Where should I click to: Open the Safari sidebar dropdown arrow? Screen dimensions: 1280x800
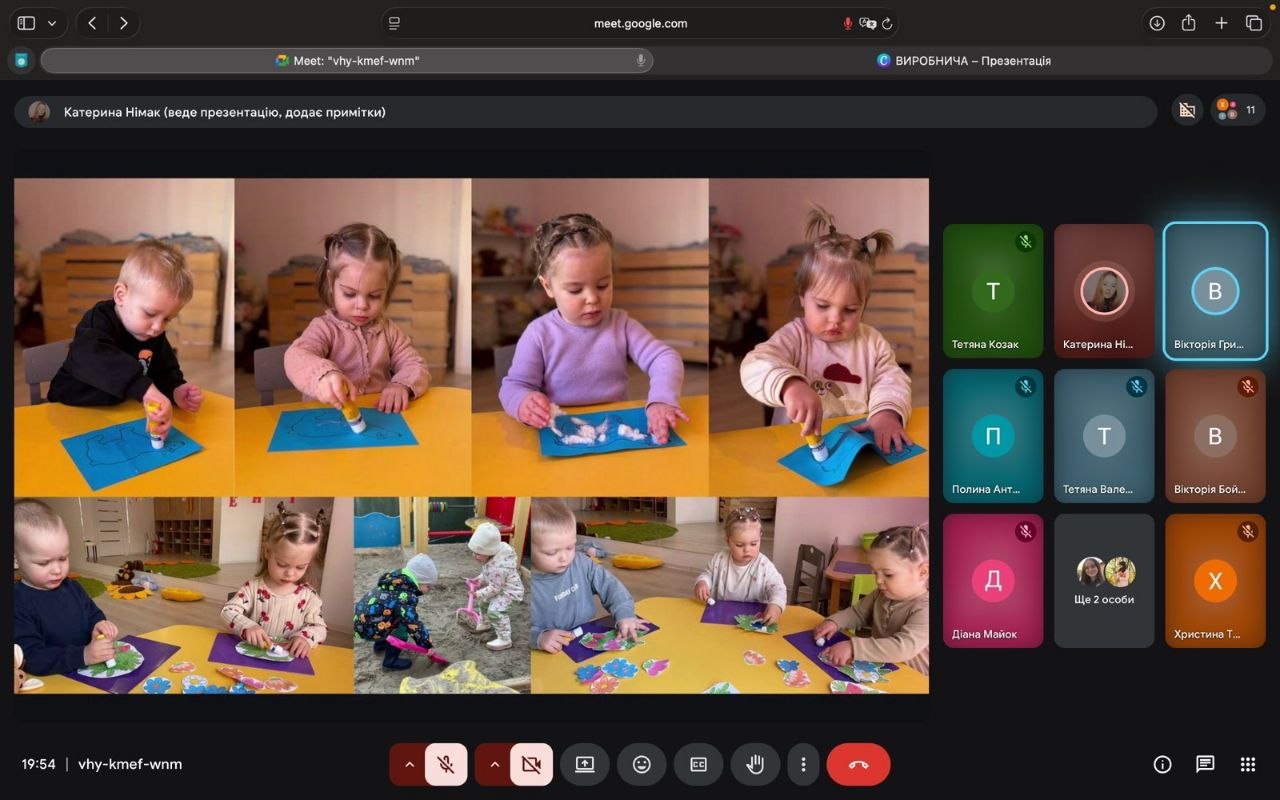(x=52, y=23)
